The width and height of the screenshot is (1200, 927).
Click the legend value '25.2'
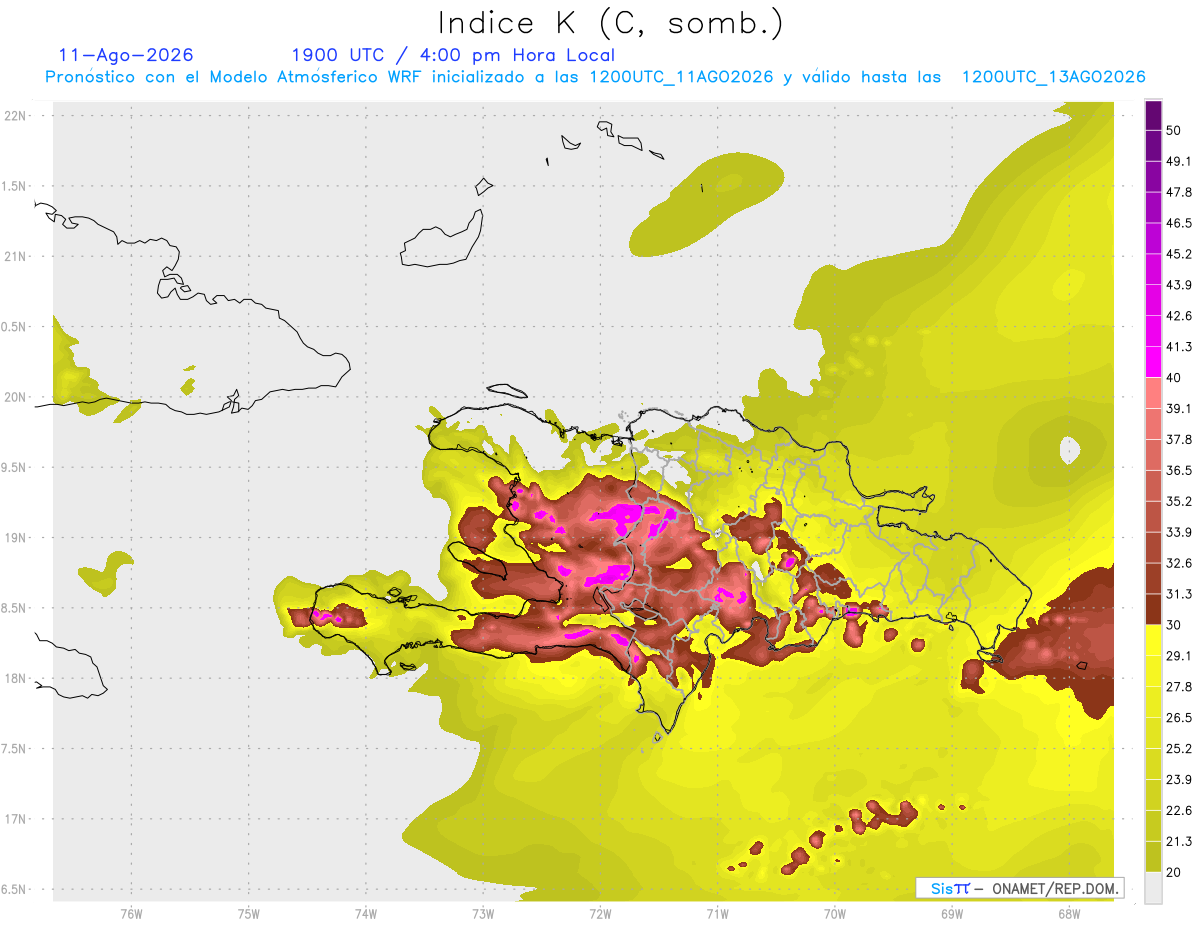[x=1179, y=748]
